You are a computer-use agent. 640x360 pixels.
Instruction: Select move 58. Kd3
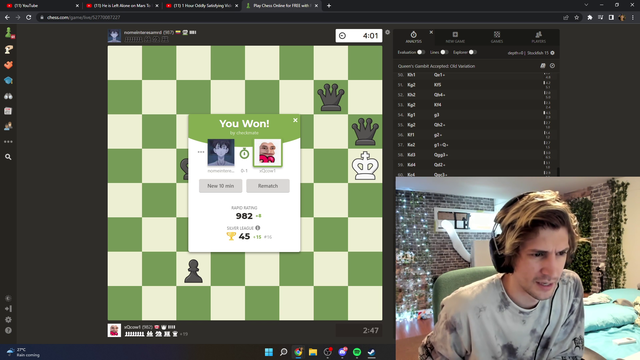[x=411, y=155]
